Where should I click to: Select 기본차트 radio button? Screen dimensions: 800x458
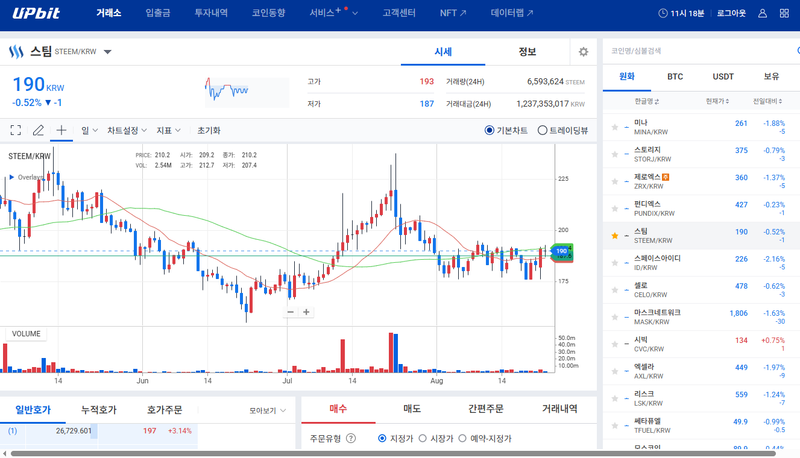489,130
